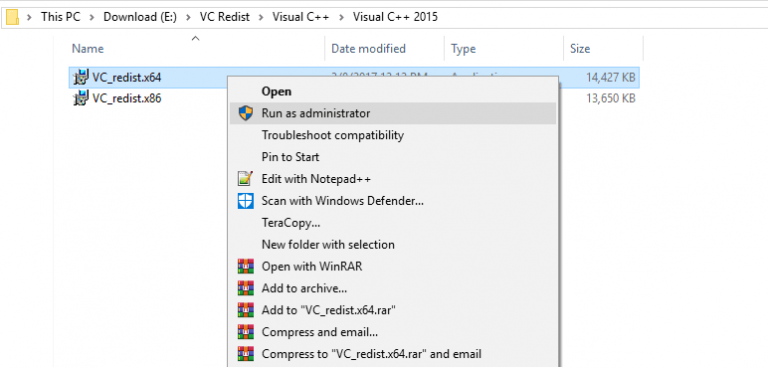Expand the chevron after This PC

pyautogui.click(x=91, y=18)
